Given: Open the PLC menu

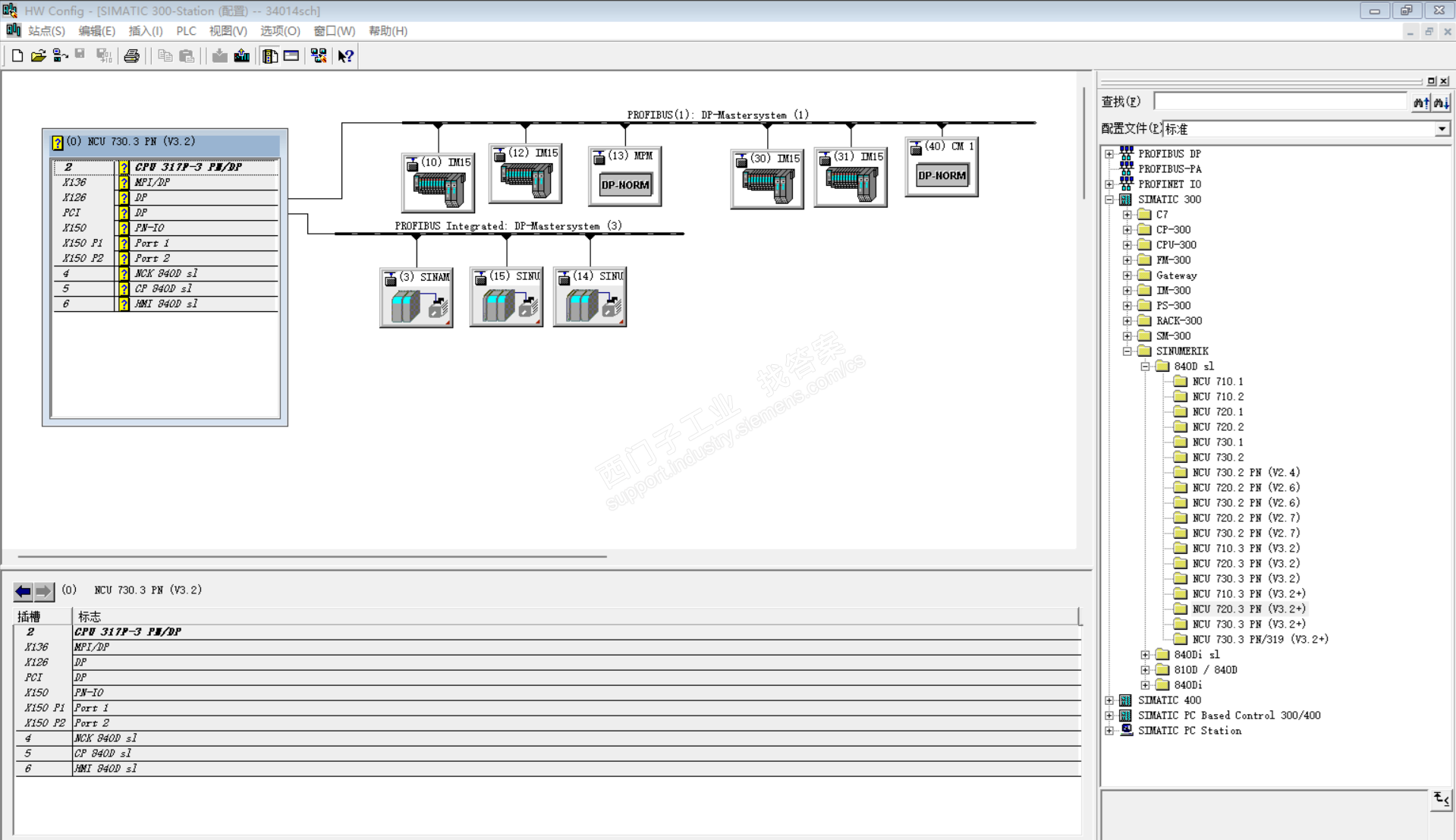Looking at the screenshot, I should tap(186, 31).
